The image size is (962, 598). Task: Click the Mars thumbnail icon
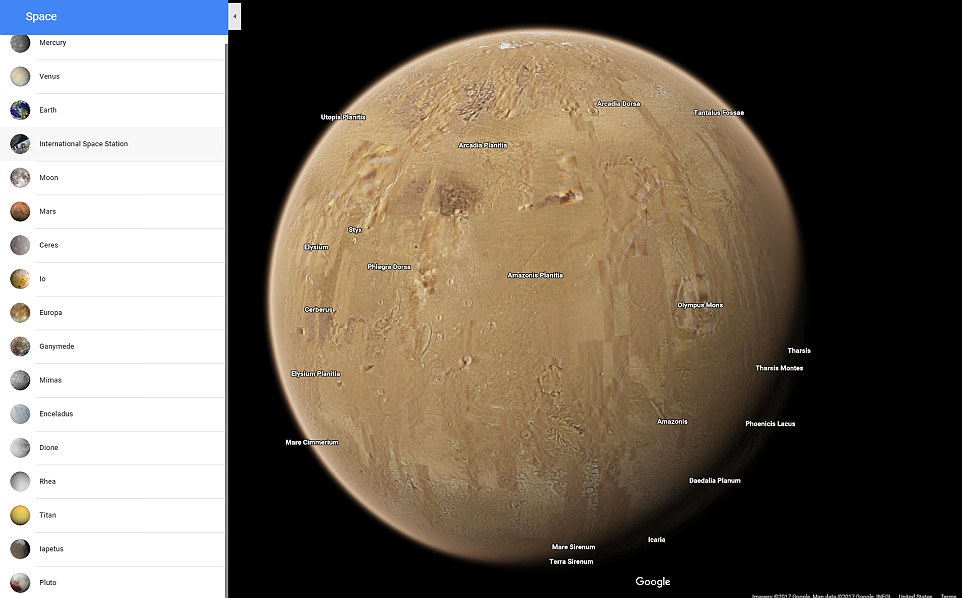pyautogui.click(x=20, y=212)
